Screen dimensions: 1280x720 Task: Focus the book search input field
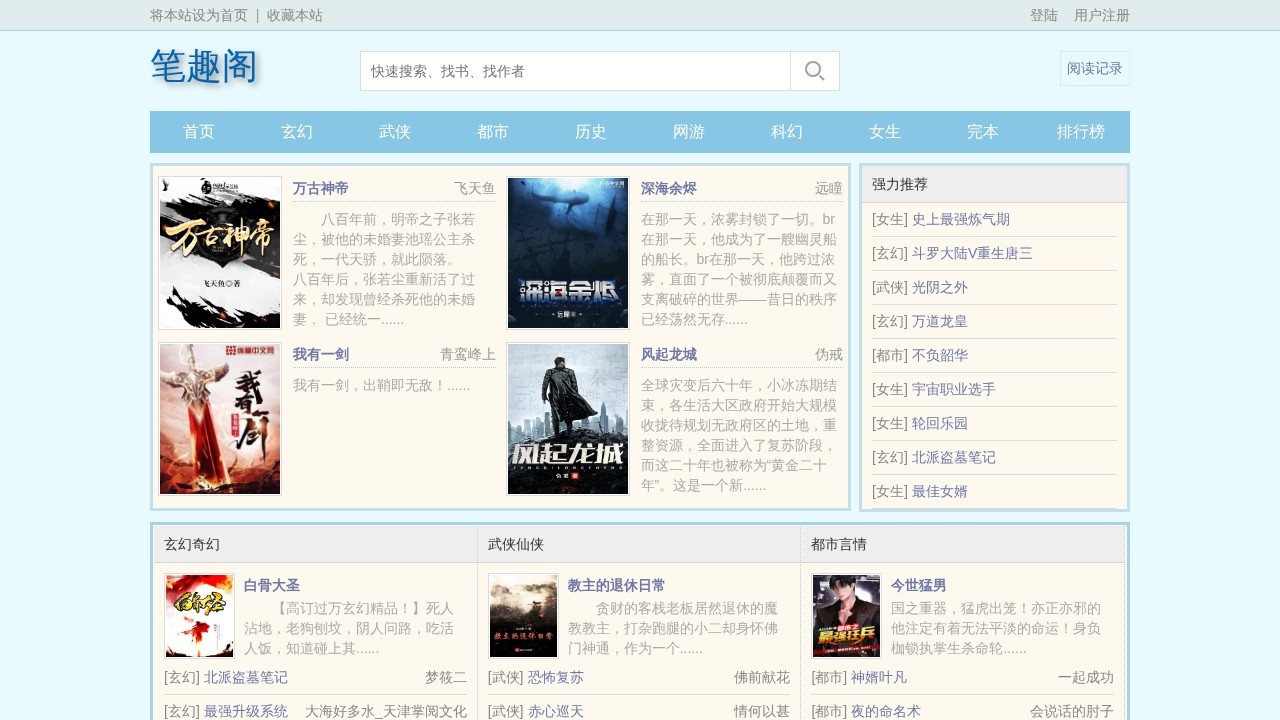click(575, 71)
